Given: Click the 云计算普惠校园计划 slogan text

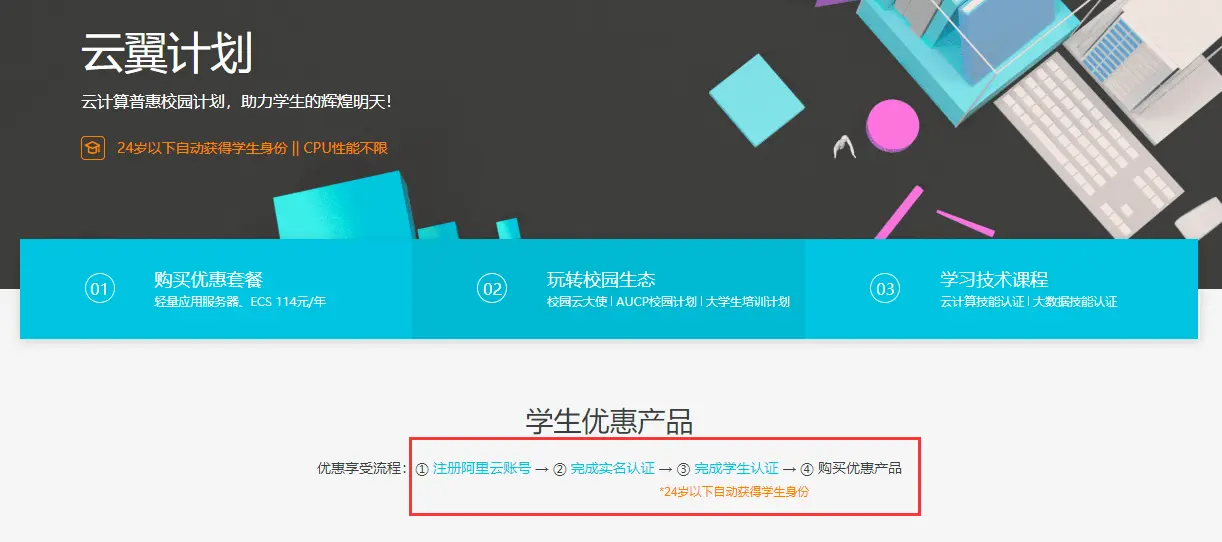Looking at the screenshot, I should (x=236, y=102).
